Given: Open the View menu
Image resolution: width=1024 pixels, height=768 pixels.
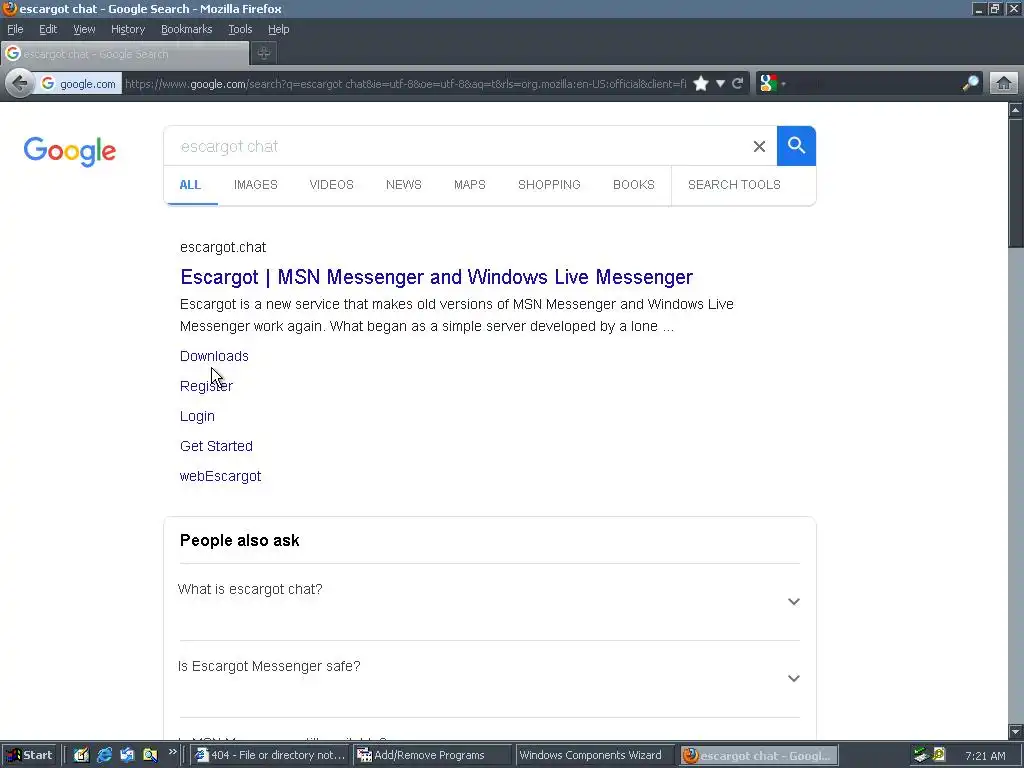Looking at the screenshot, I should [x=84, y=29].
